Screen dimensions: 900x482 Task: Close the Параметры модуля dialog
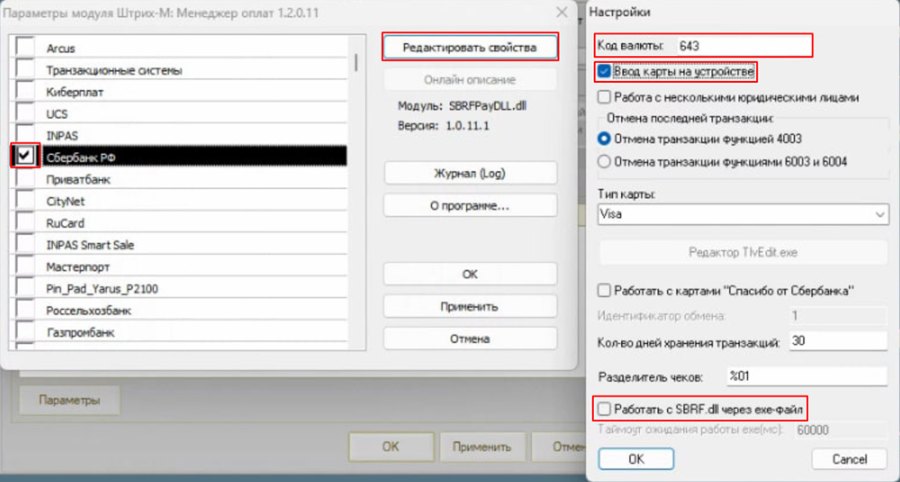562,12
